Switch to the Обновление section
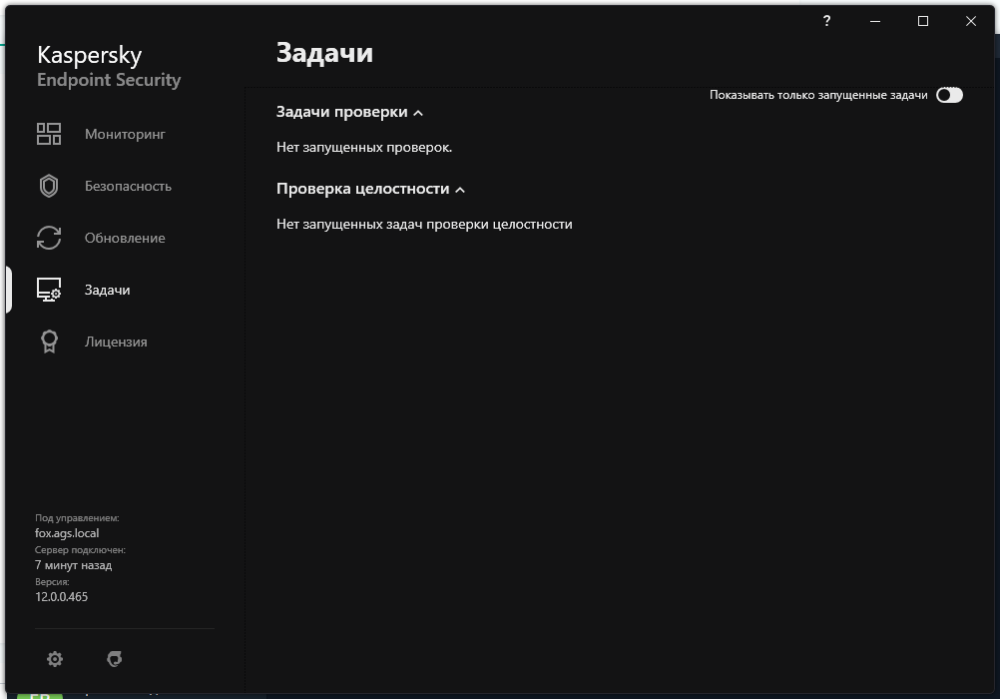Image resolution: width=1000 pixels, height=699 pixels. click(x=124, y=238)
